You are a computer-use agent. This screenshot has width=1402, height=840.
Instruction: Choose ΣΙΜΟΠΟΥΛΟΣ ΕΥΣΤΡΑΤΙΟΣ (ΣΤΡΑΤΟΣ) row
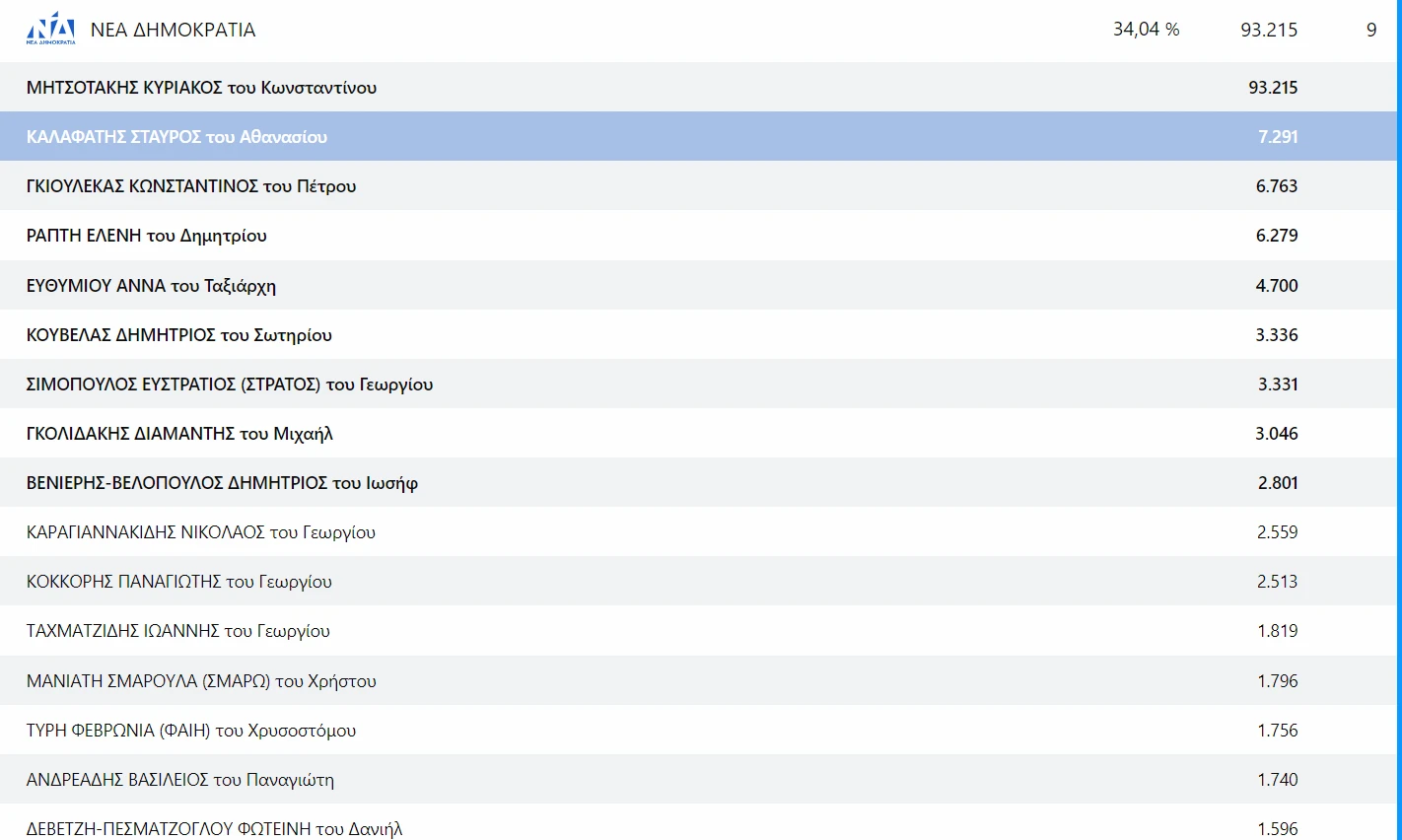tap(230, 385)
